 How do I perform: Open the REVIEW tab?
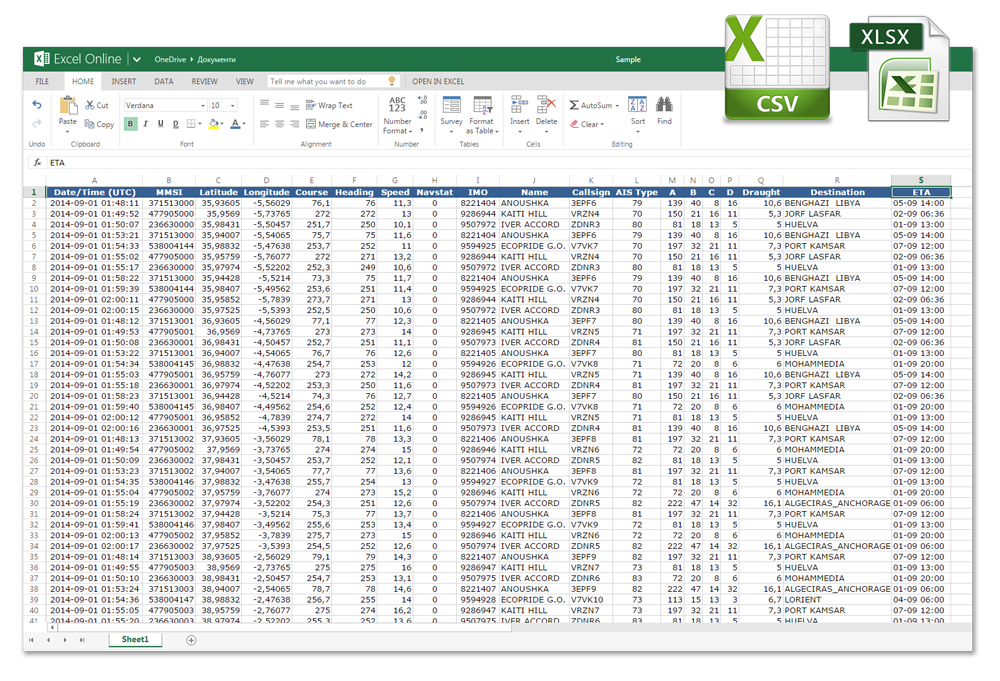coord(205,82)
